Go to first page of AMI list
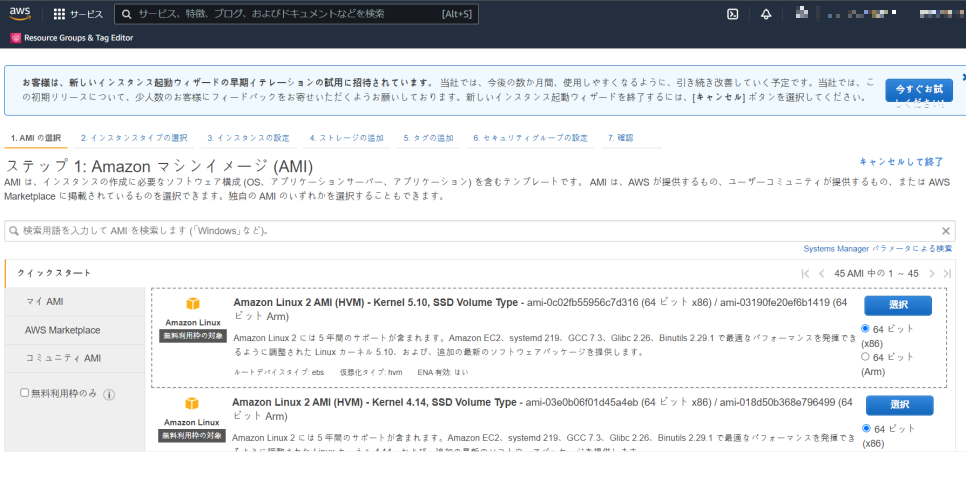Viewport: 966px width, 490px height. [805, 274]
